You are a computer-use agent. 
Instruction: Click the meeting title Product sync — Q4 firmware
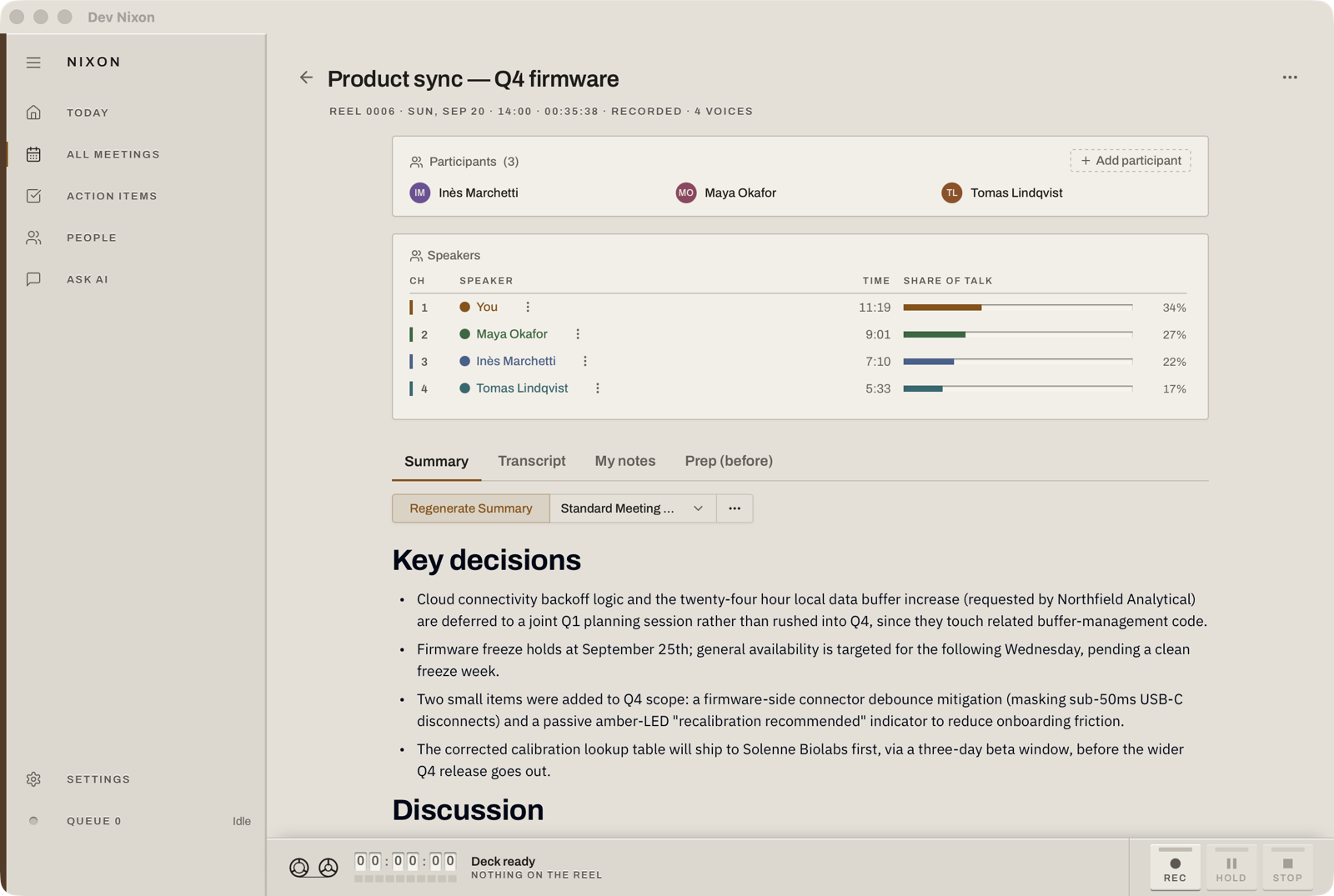click(x=473, y=79)
